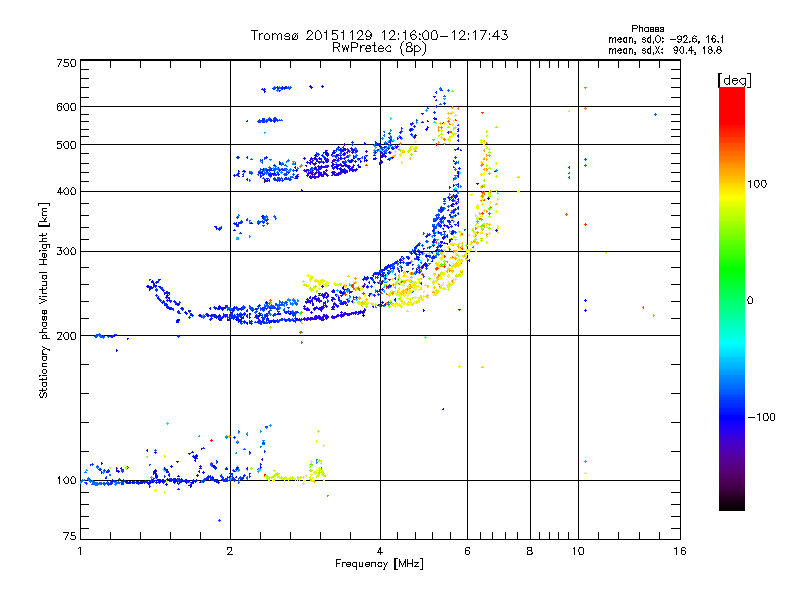Click the x-axis tick label '1'

(80, 551)
